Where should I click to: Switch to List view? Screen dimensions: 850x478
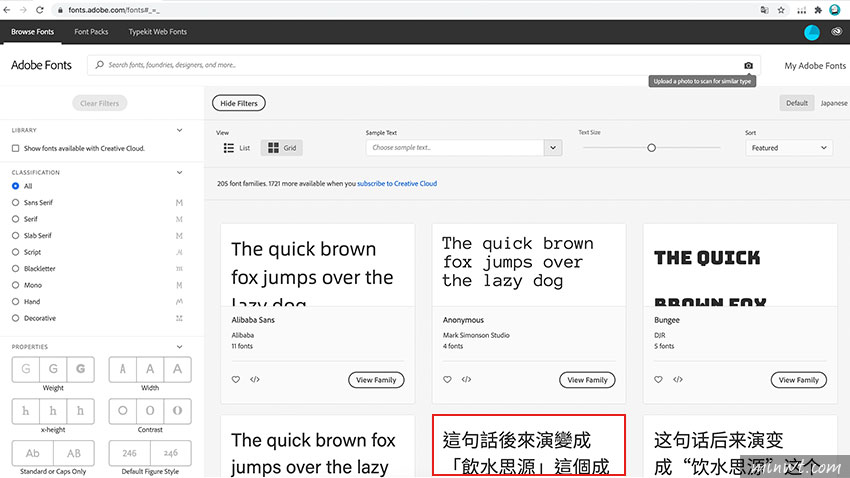(x=237, y=148)
